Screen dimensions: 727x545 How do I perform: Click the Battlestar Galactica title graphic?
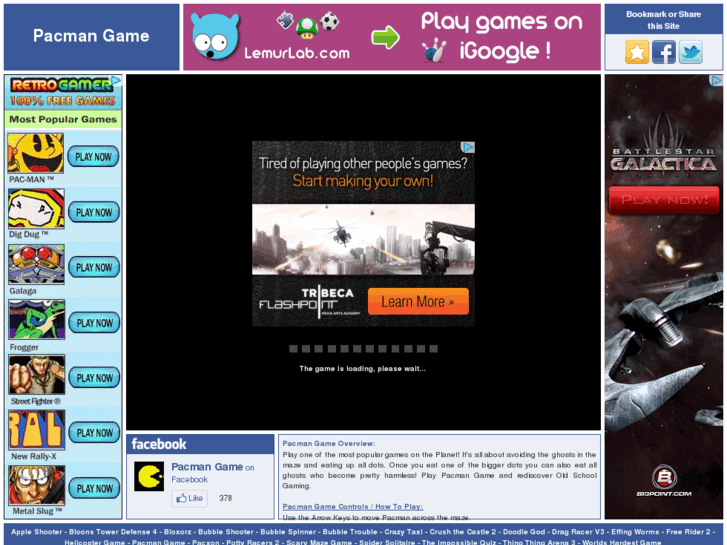coord(663,162)
